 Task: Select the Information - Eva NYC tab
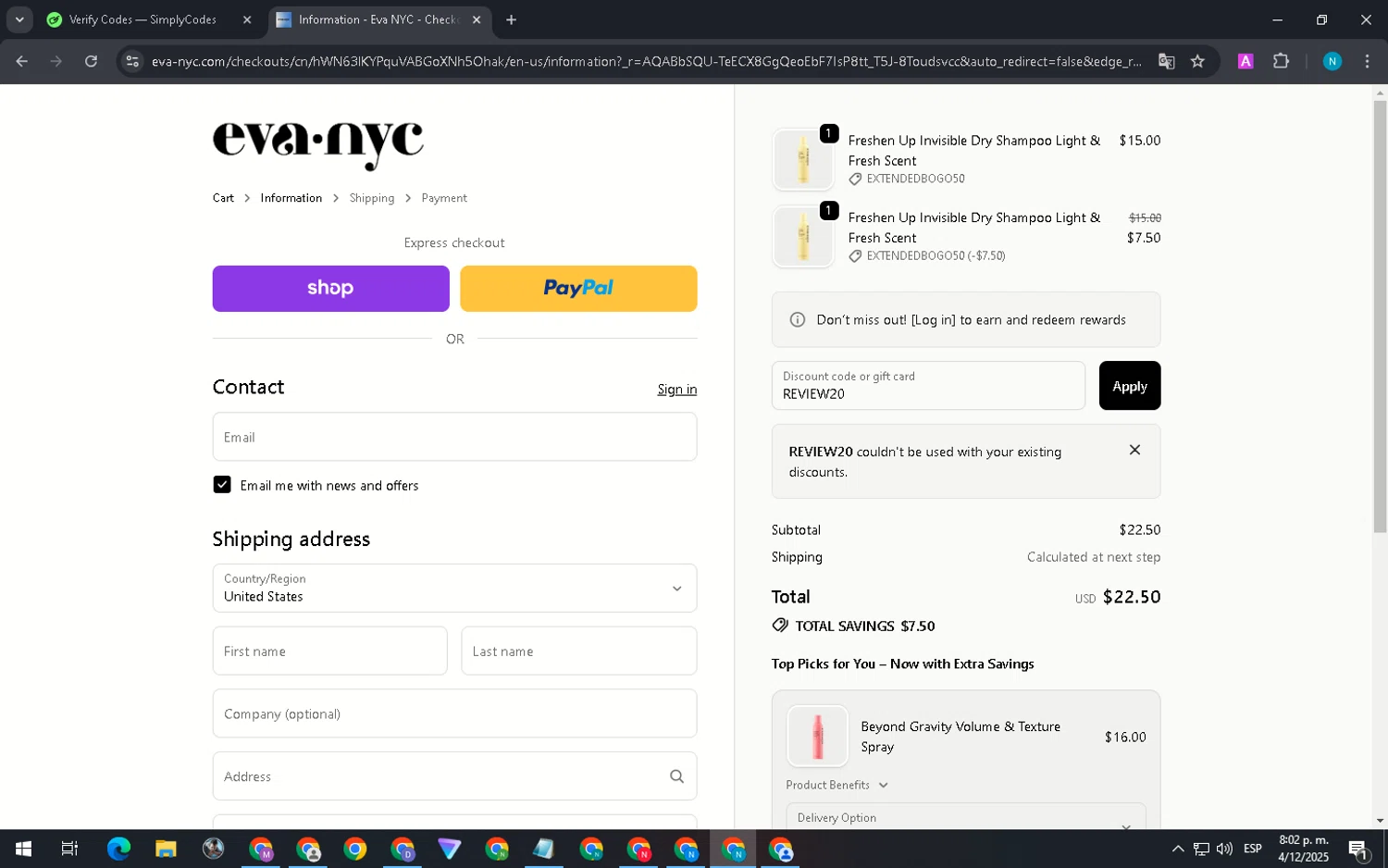pyautogui.click(x=379, y=19)
